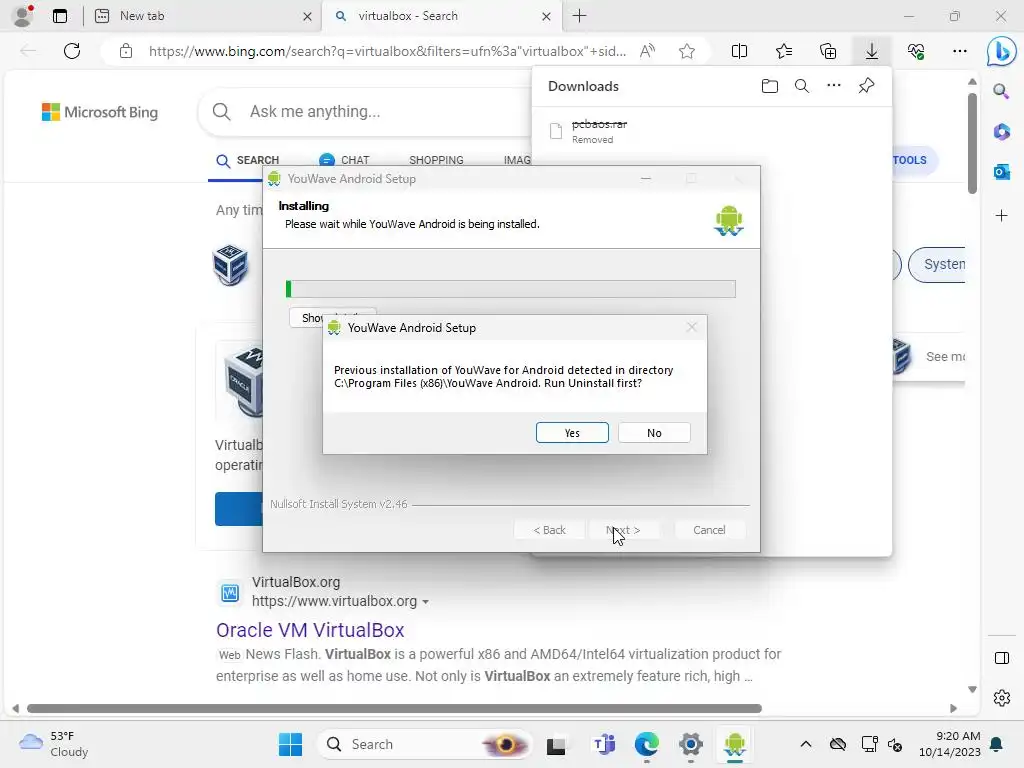Open Windows Start menu
This screenshot has width=1024, height=768.
coord(290,744)
